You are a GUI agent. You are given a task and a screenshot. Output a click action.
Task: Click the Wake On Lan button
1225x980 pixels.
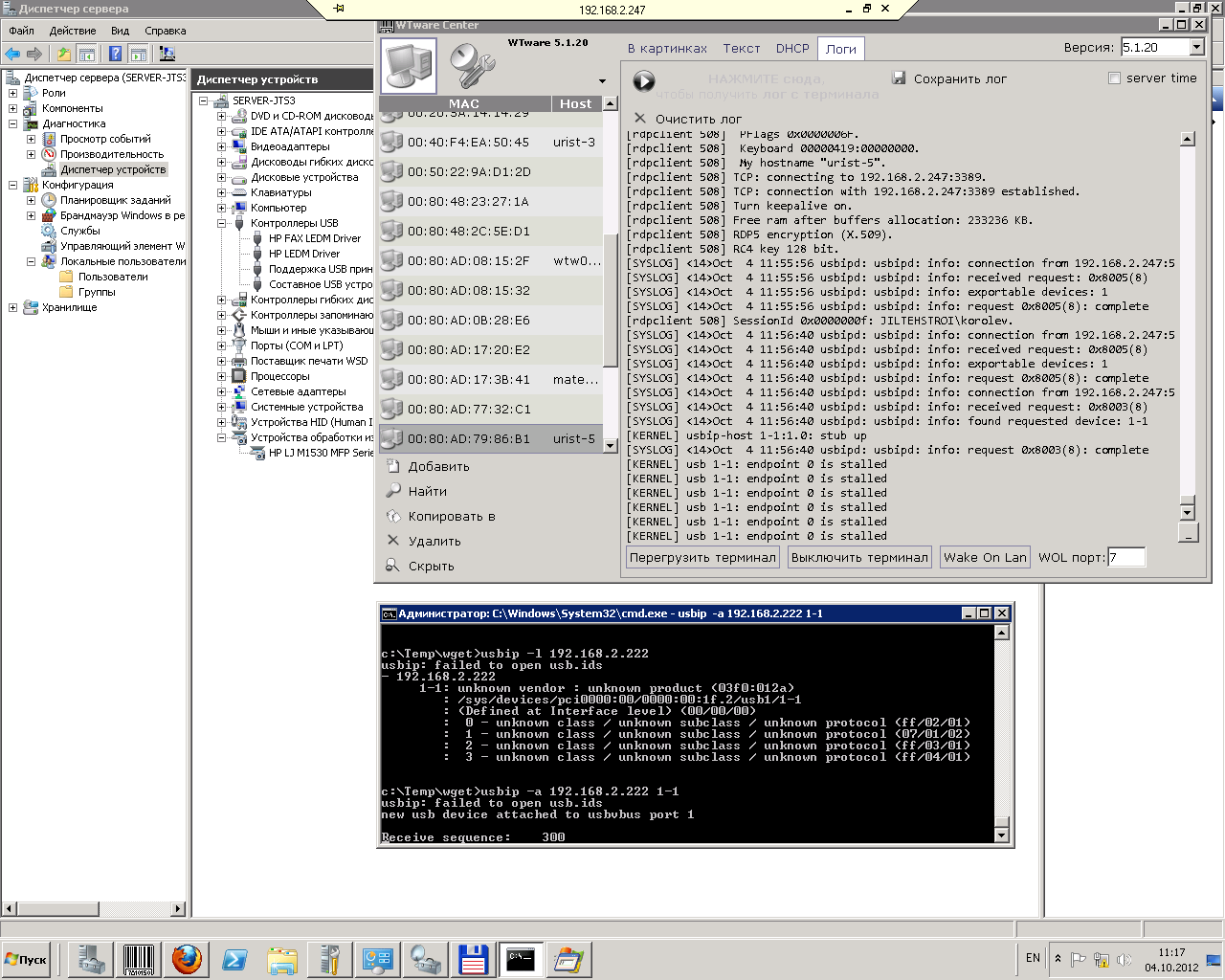click(984, 557)
